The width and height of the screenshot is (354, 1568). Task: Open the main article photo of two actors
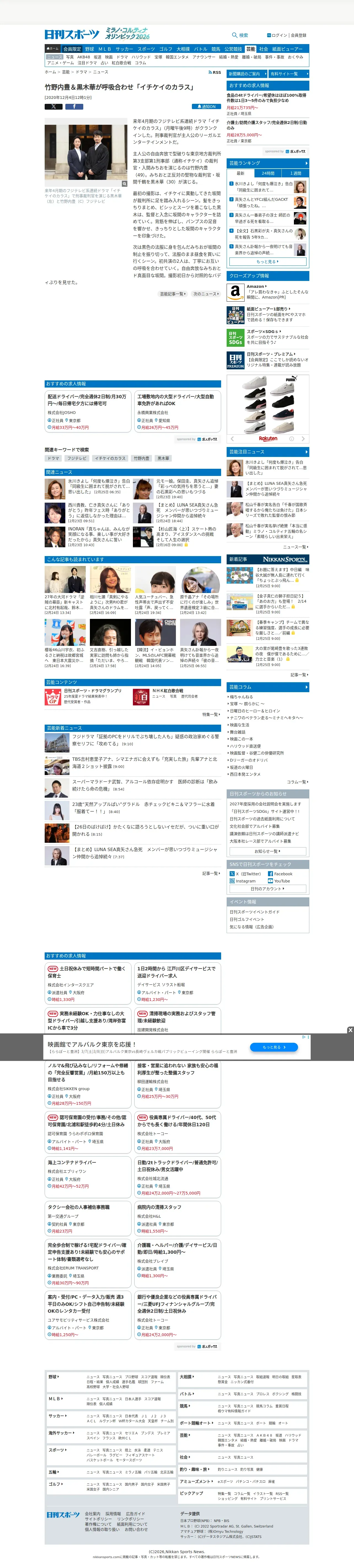[86, 152]
